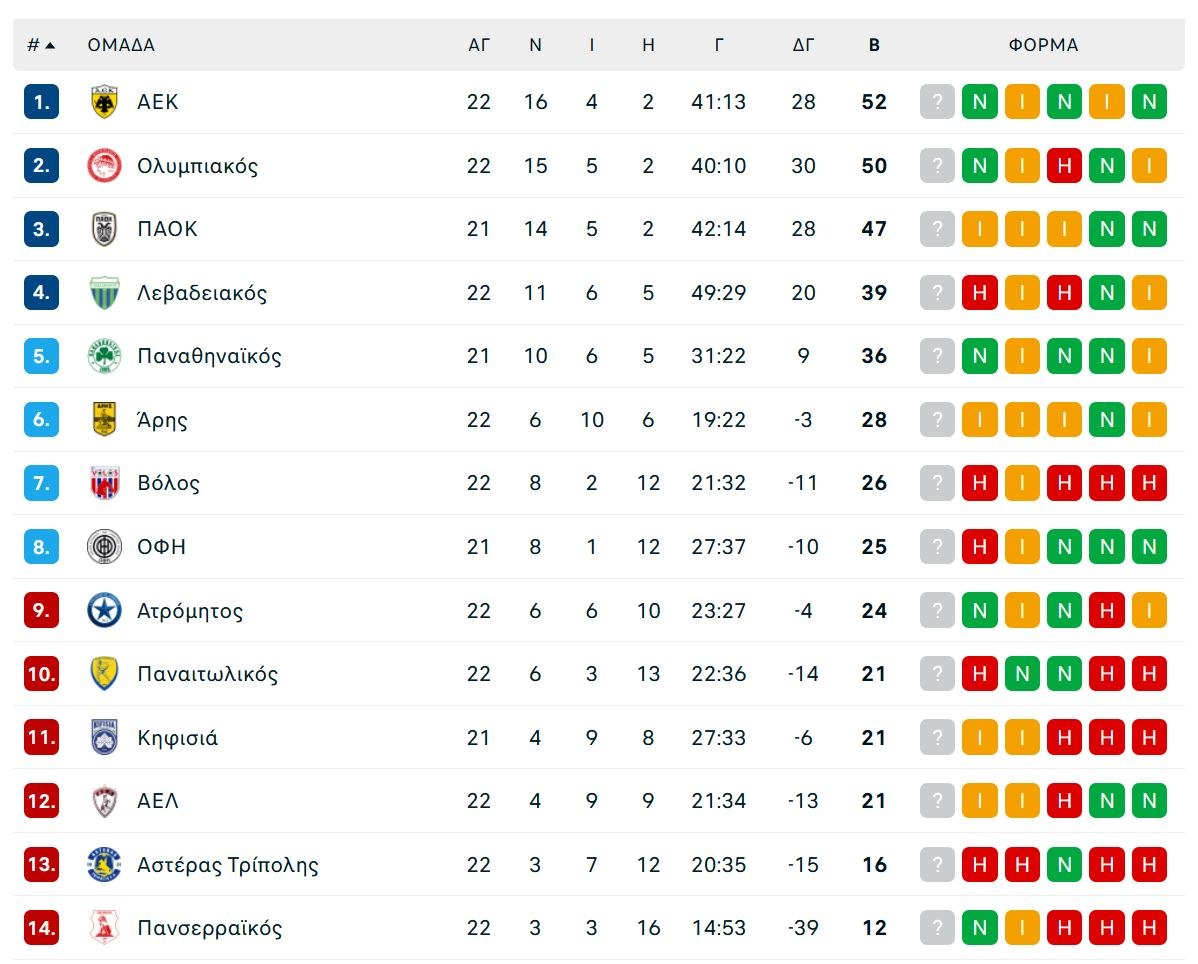The height and width of the screenshot is (964, 1198).
Task: Click the ΑΕΚ club crest
Action: 104,101
